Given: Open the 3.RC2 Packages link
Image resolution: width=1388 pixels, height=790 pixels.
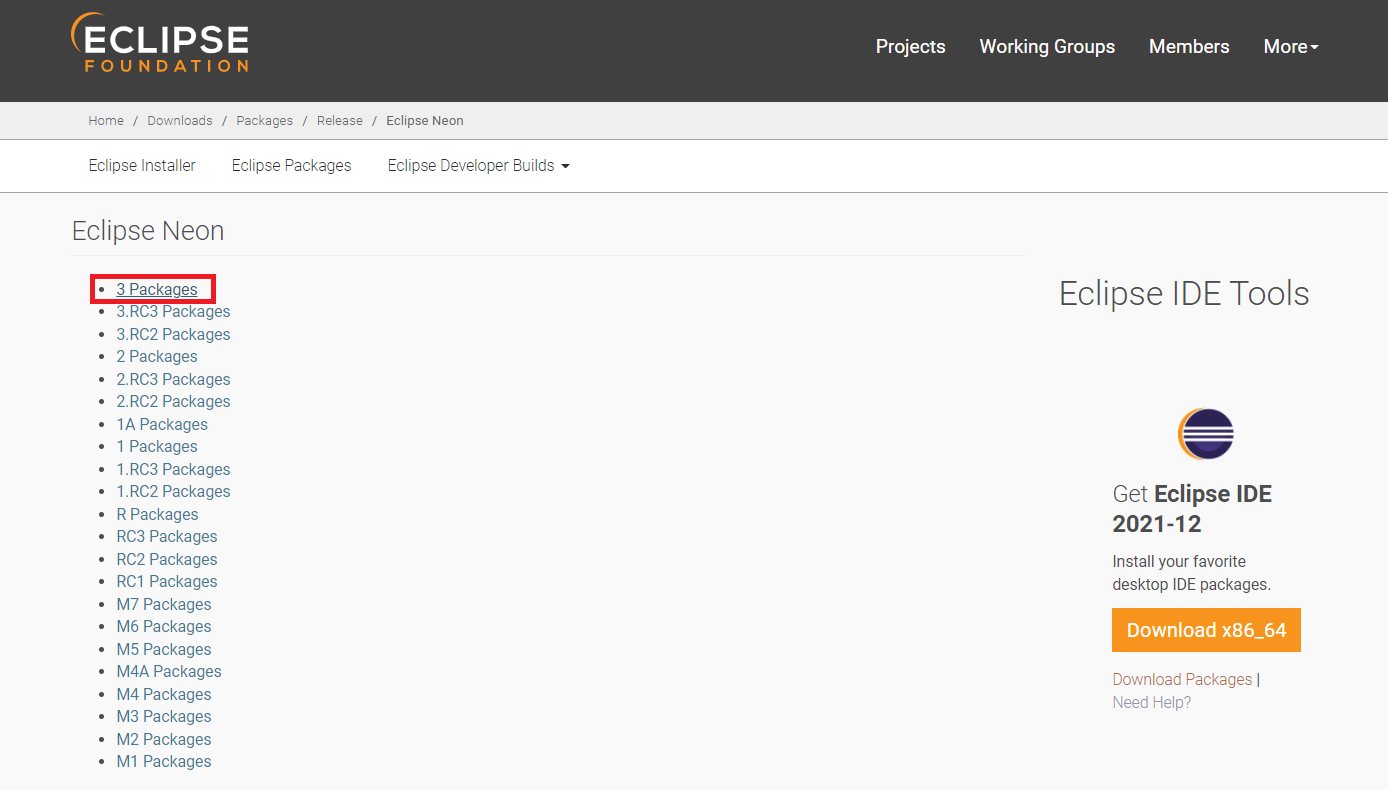Looking at the screenshot, I should coord(173,335).
